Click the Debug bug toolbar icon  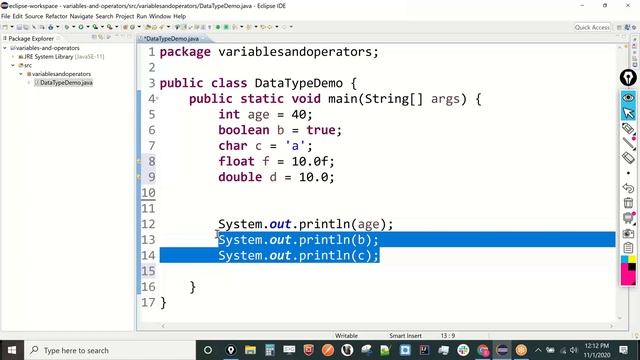tap(66, 27)
